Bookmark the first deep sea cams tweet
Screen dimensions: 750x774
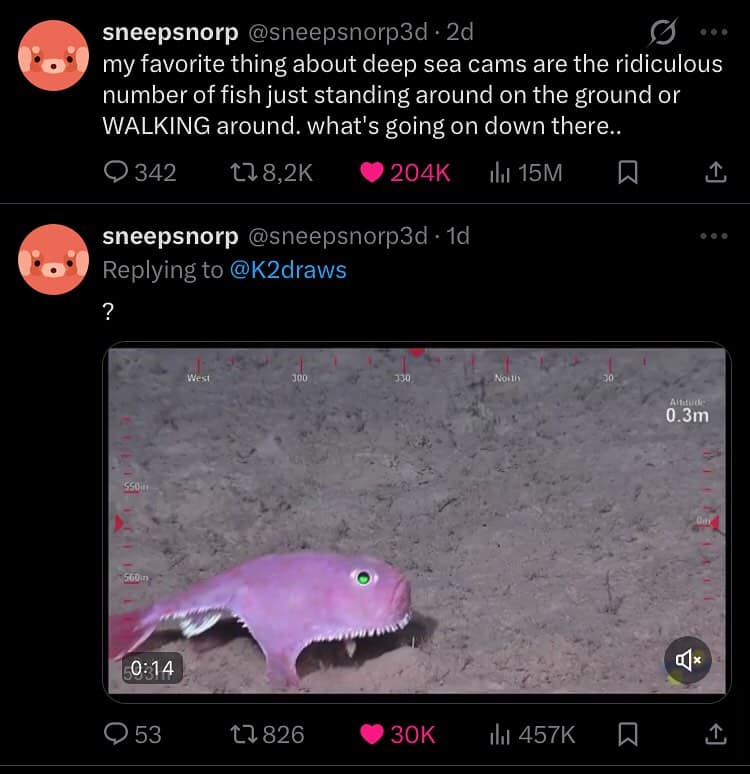coord(627,173)
